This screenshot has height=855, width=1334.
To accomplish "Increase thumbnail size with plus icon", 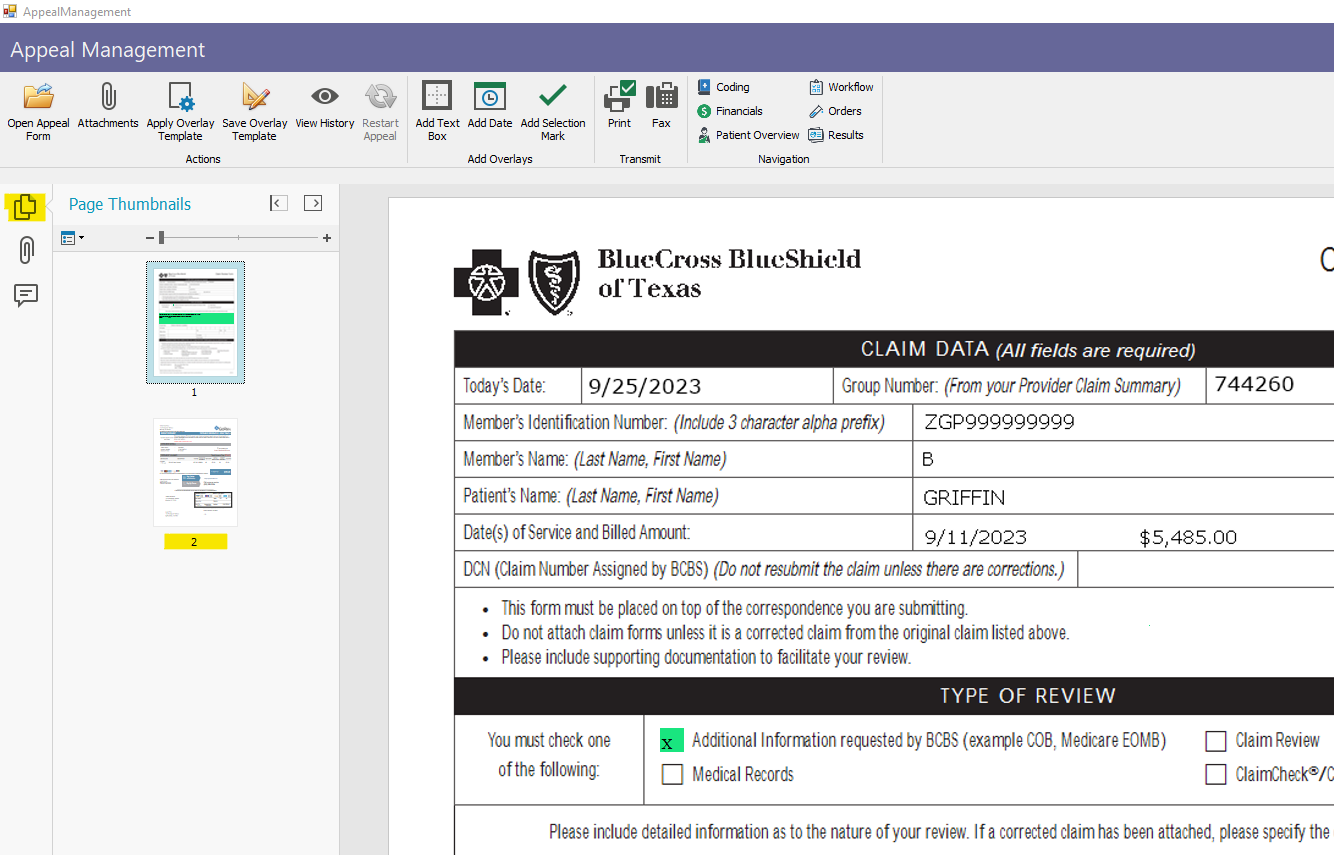I will click(x=327, y=238).
